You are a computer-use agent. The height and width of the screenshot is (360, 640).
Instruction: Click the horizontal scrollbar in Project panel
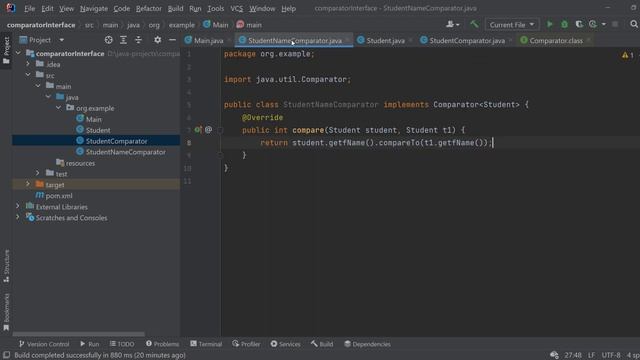pos(78,334)
